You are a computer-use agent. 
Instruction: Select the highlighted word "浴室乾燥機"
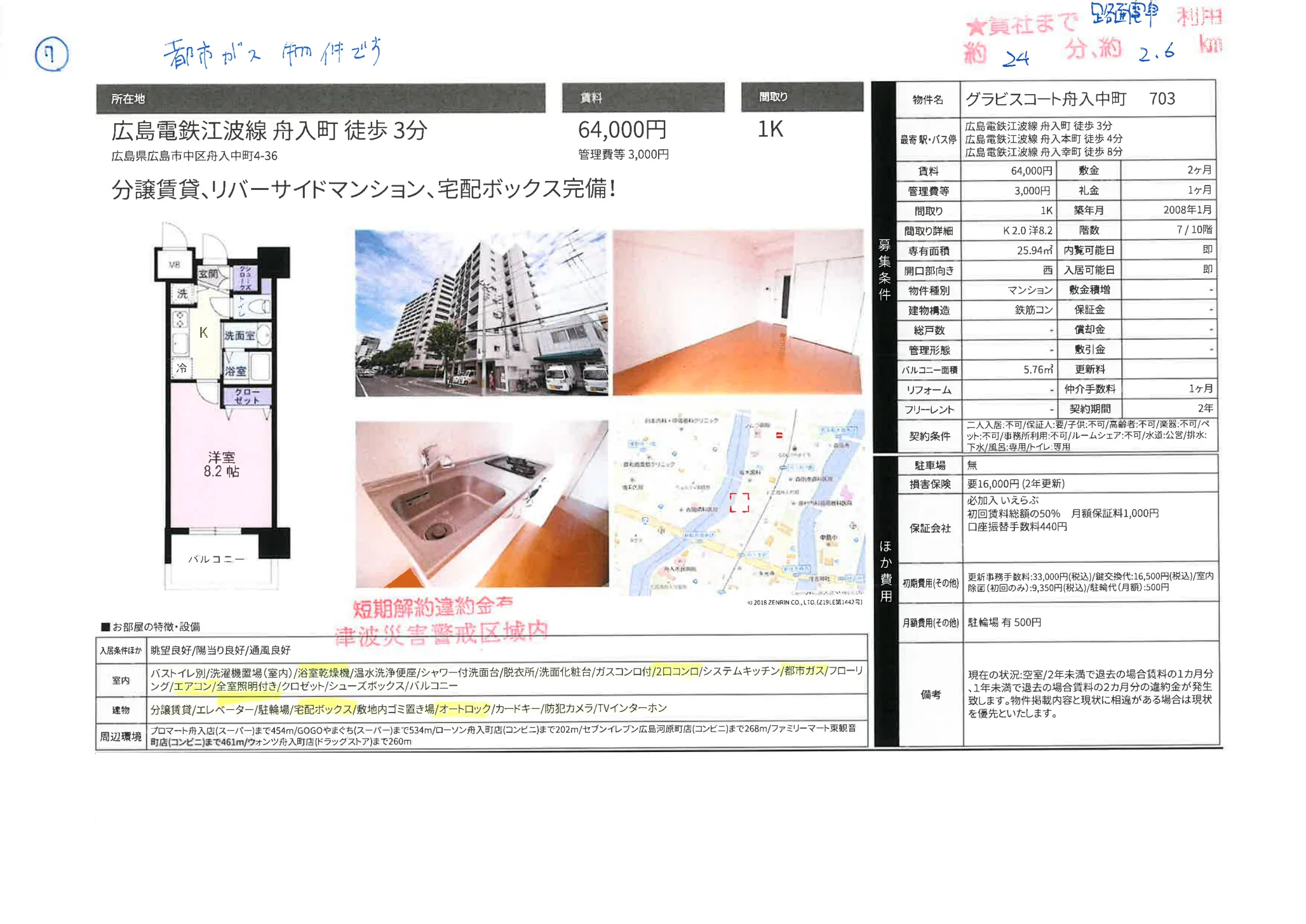tap(324, 673)
